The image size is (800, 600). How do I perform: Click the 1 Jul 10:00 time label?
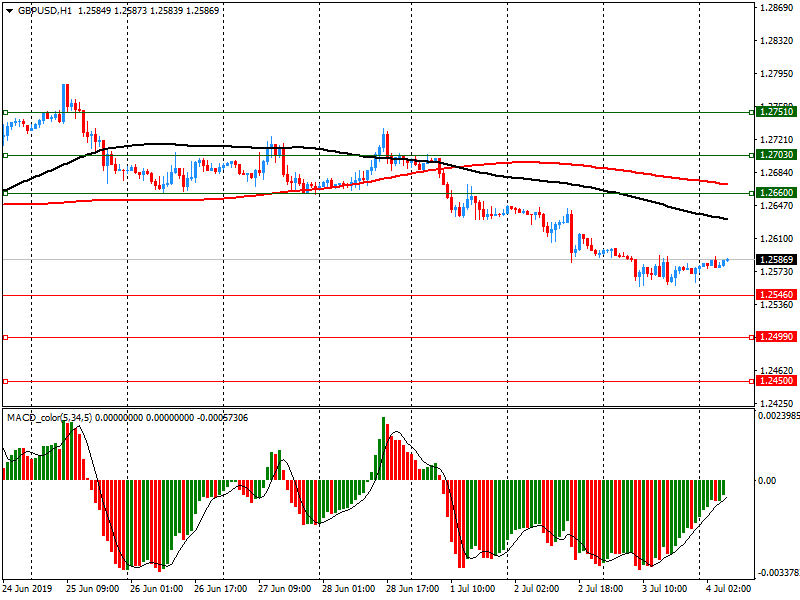tap(472, 589)
